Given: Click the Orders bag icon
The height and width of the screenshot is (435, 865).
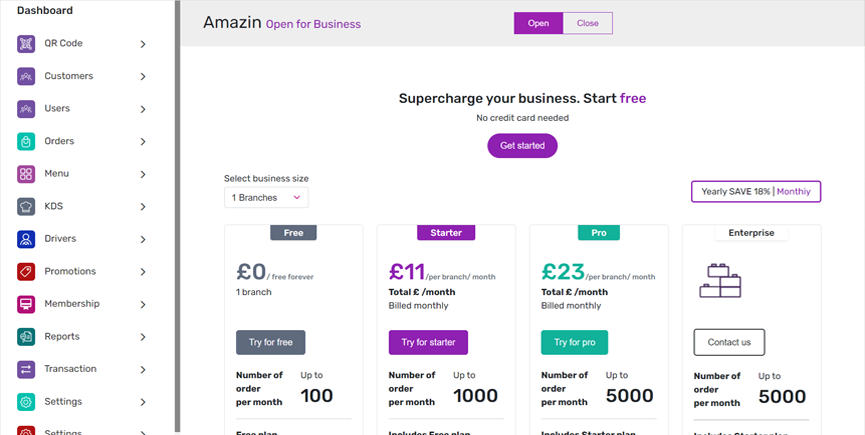Looking at the screenshot, I should tap(26, 141).
